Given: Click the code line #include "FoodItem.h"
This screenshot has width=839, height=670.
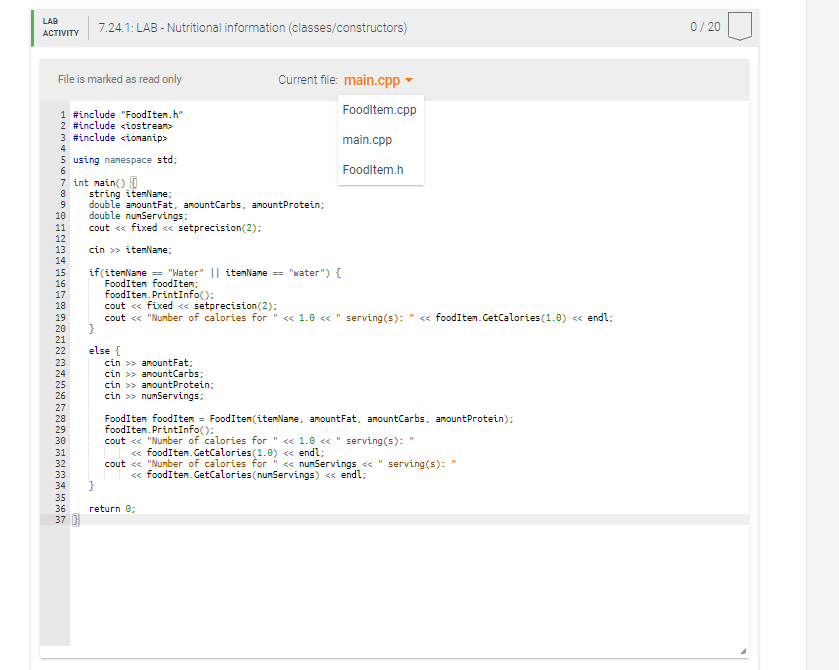Looking at the screenshot, I should click(x=128, y=115).
